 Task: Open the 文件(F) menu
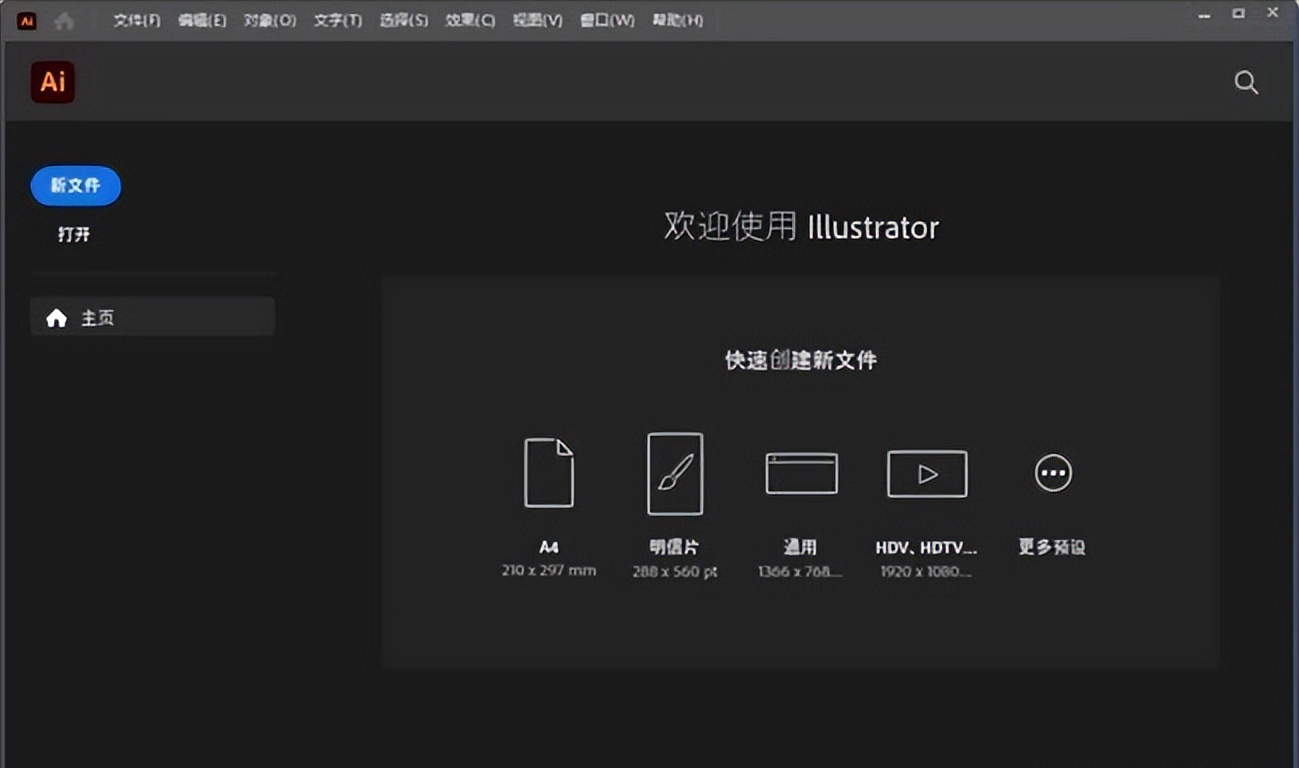click(136, 20)
